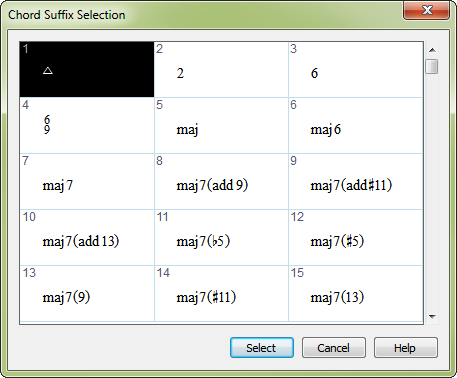Pick the "maj7(b5)" chord suffix
This screenshot has width=457, height=378.
pyautogui.click(x=221, y=237)
